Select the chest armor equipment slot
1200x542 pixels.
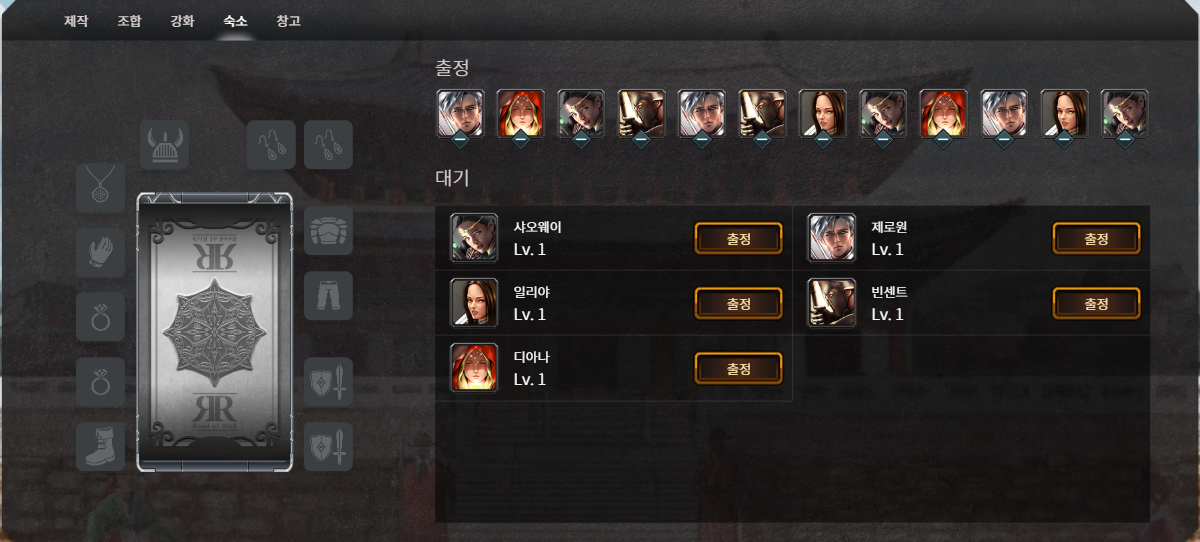328,232
